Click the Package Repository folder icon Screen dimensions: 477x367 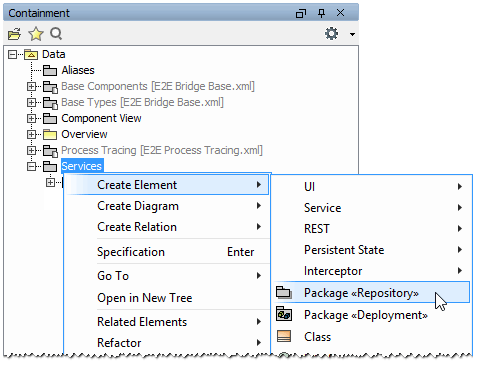pyautogui.click(x=284, y=292)
